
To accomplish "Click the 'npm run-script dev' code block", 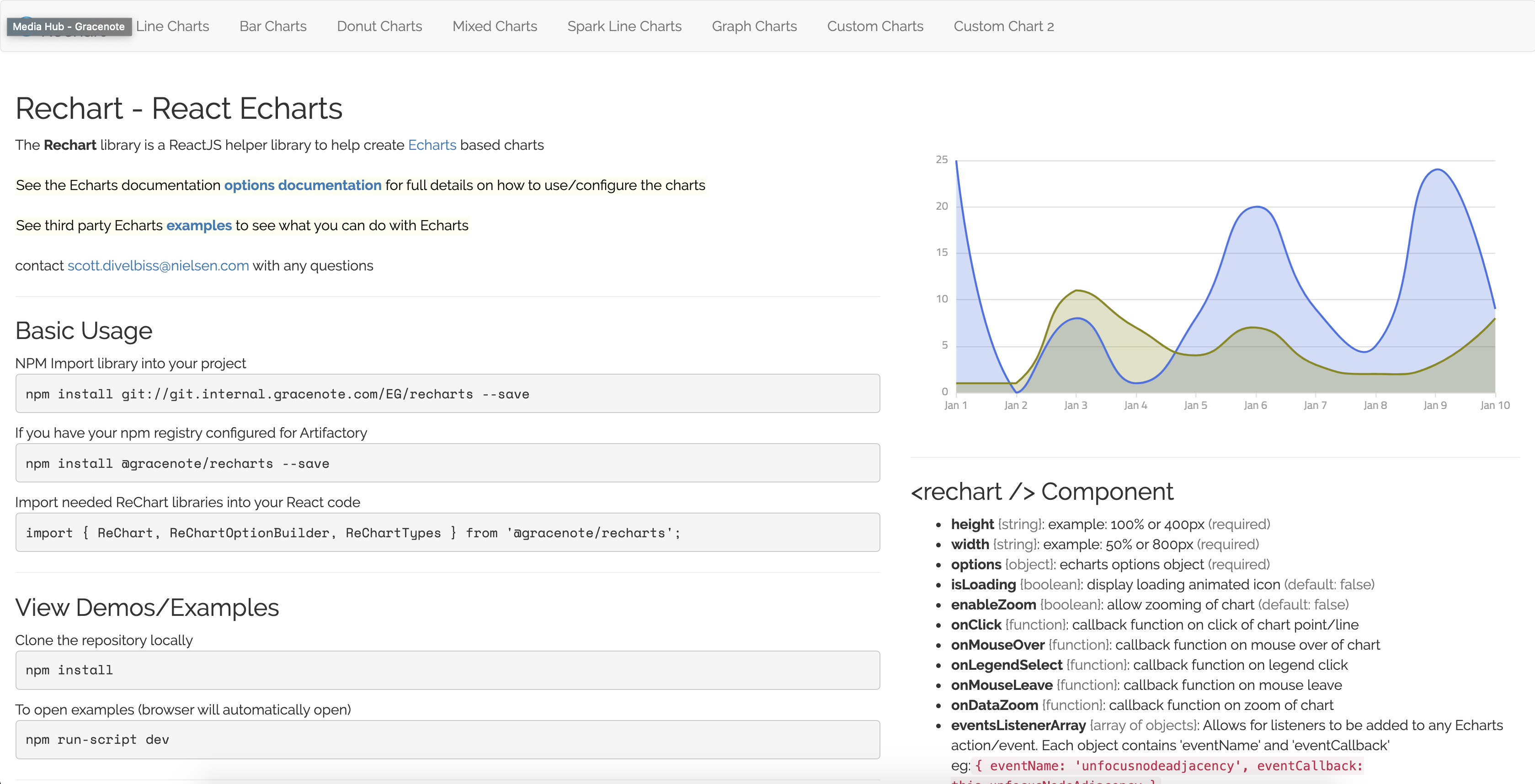I will [448, 739].
